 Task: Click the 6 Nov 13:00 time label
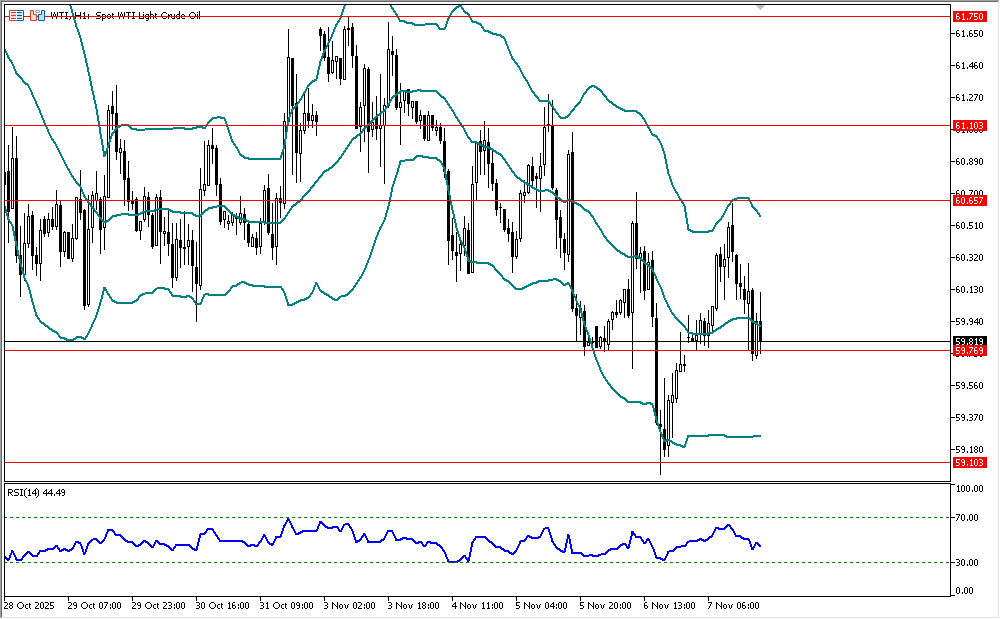point(669,605)
